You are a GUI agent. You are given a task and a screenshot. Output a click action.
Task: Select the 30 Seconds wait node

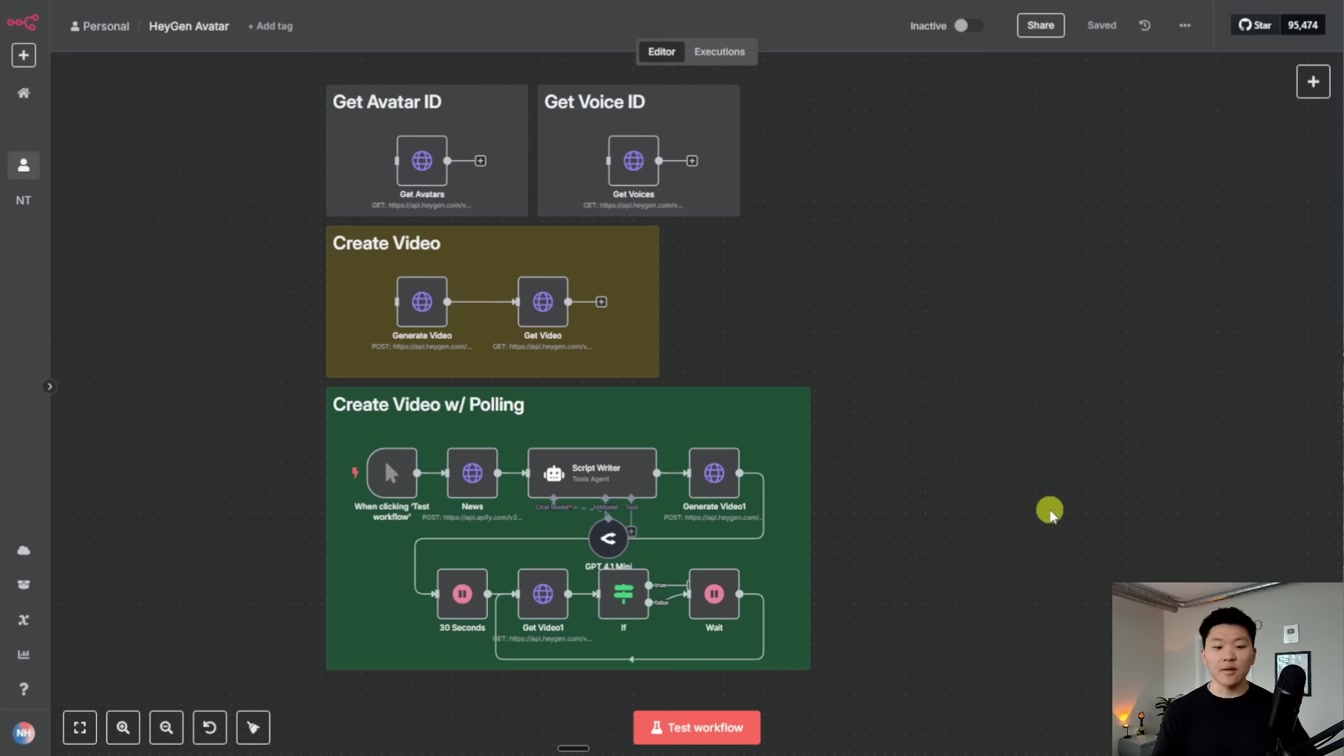tap(462, 594)
